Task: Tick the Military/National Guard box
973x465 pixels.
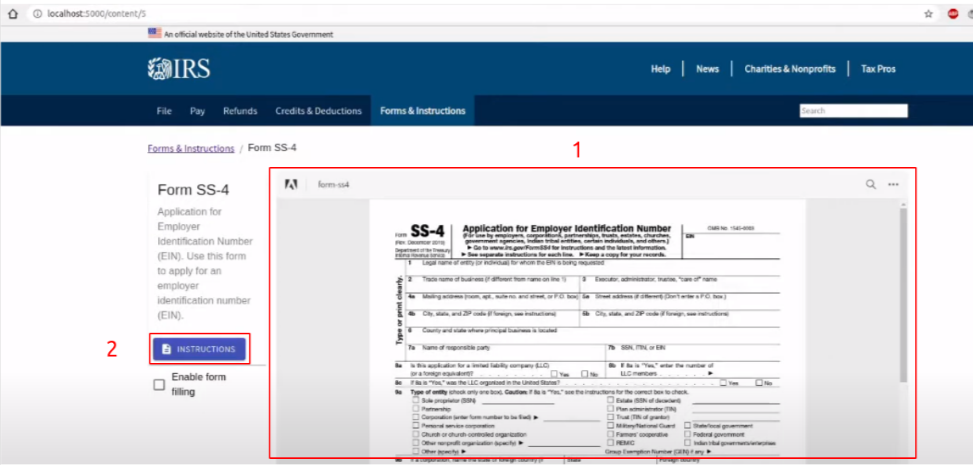Action: point(611,426)
